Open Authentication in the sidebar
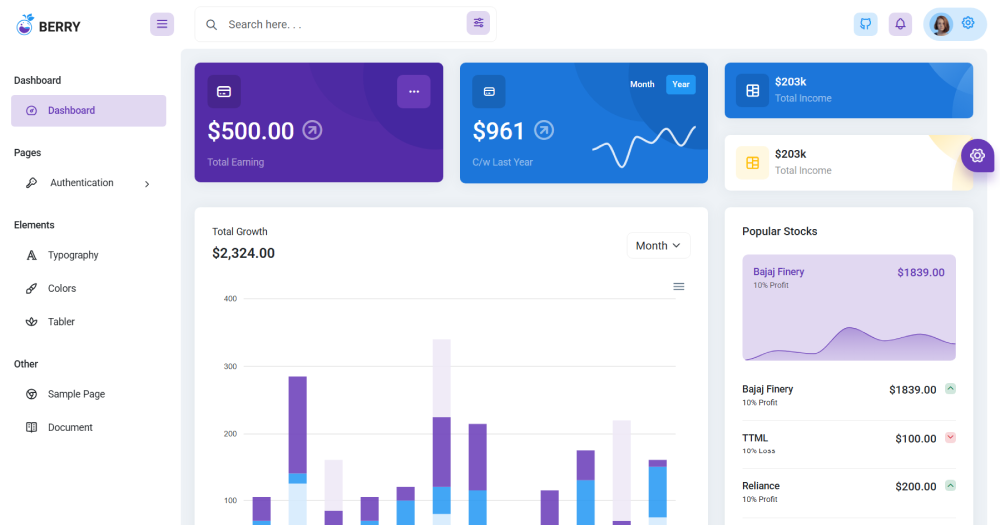This screenshot has width=1000, height=525. pyautogui.click(x=89, y=183)
